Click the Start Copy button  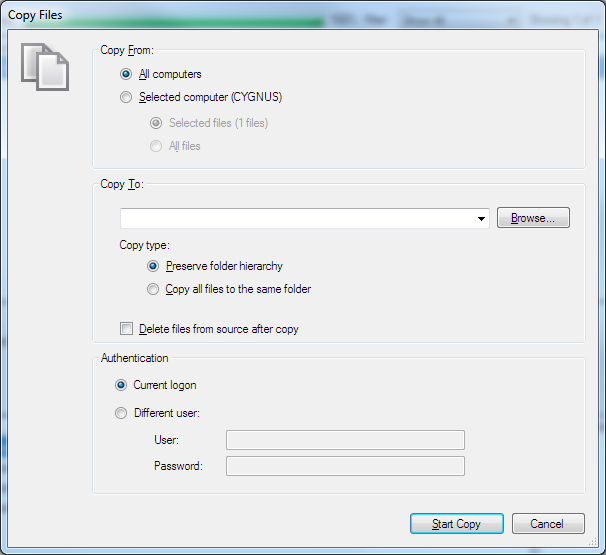[457, 524]
